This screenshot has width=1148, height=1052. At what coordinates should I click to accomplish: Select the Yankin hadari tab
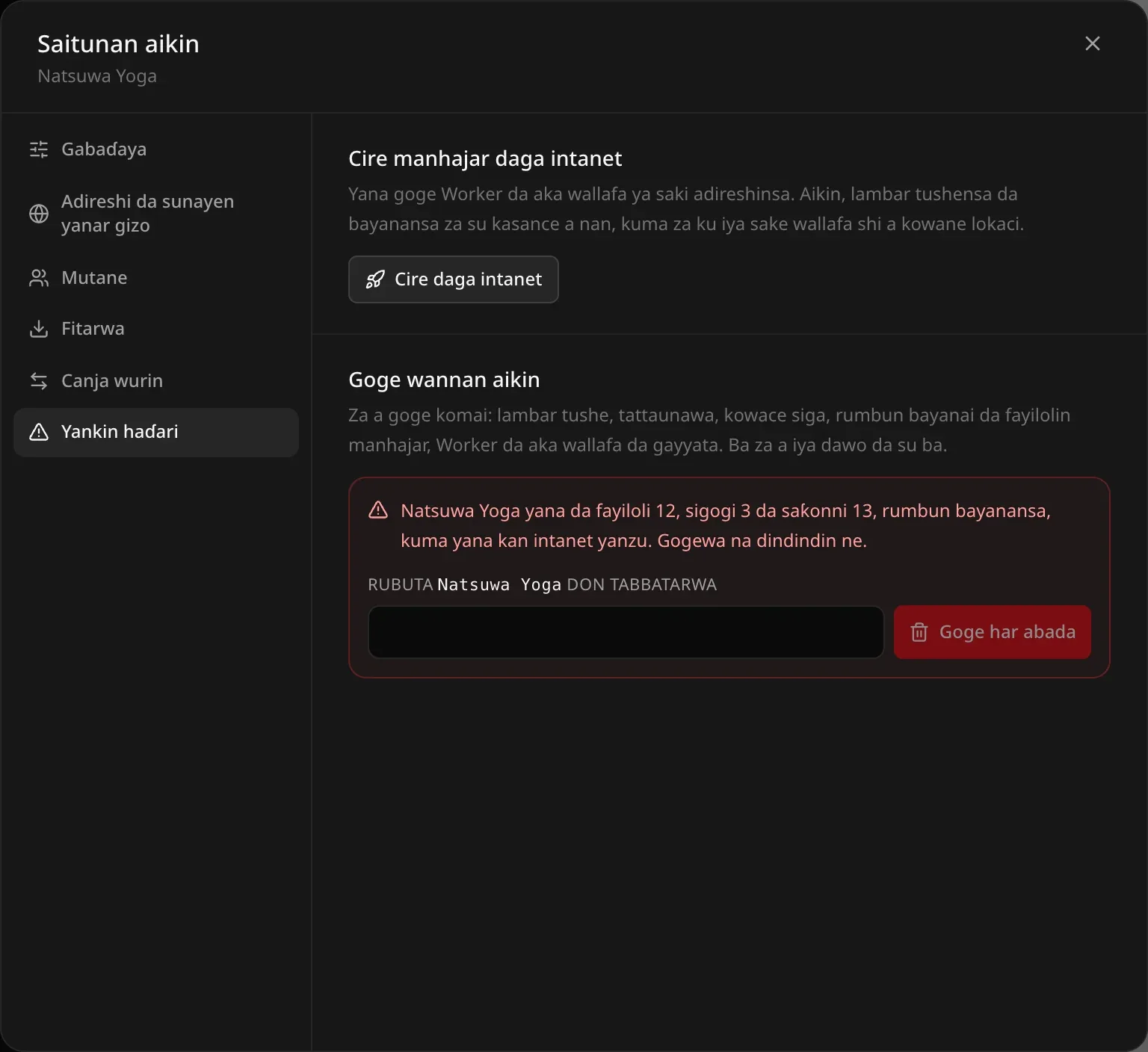pos(155,432)
